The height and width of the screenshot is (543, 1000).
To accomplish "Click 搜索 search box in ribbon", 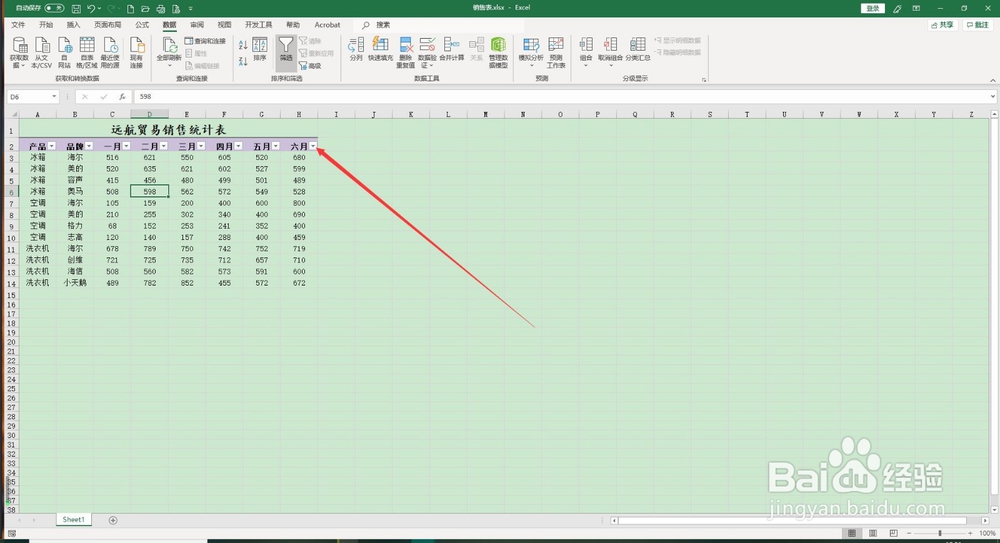I will point(440,25).
